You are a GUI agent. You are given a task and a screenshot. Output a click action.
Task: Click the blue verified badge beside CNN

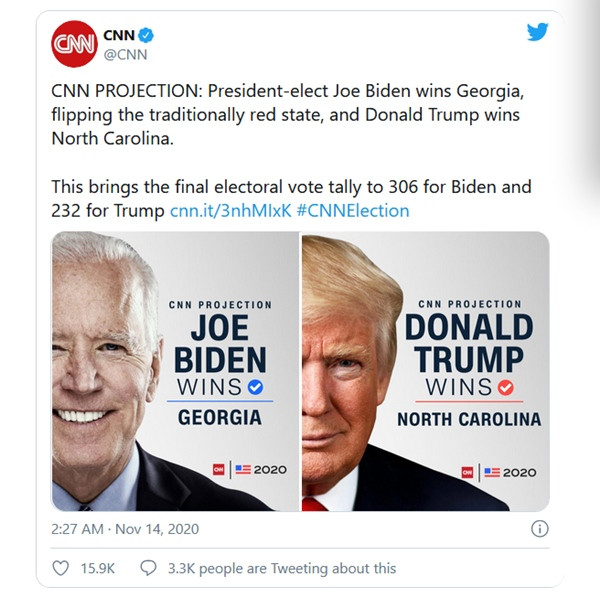click(x=147, y=35)
